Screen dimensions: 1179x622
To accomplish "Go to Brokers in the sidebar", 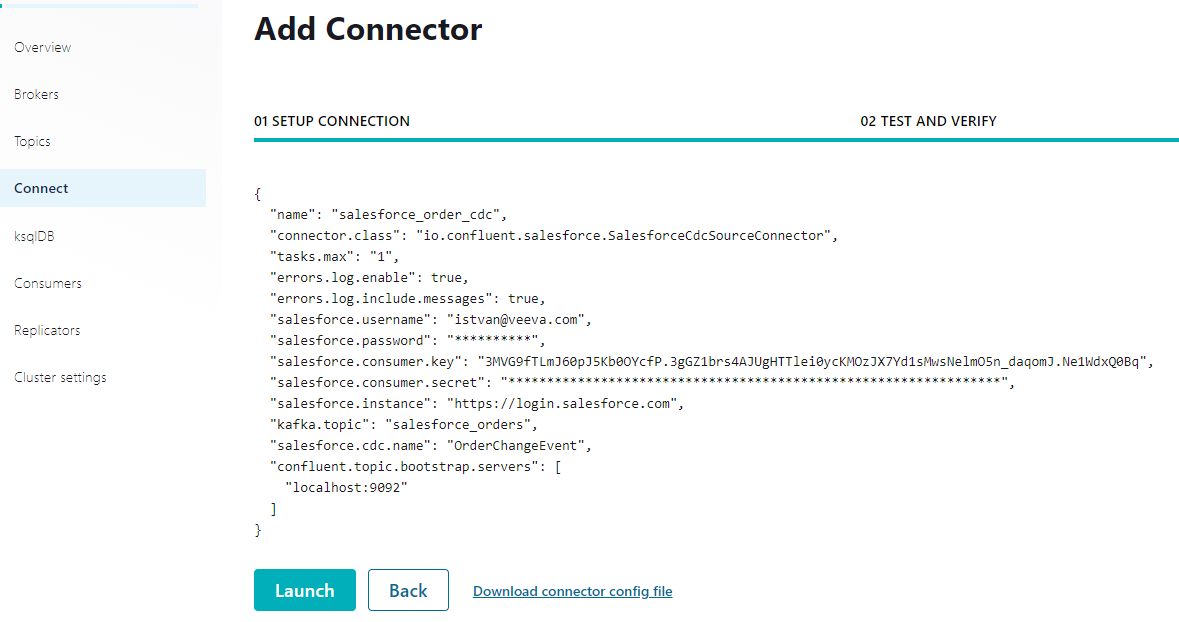I will click(x=37, y=94).
